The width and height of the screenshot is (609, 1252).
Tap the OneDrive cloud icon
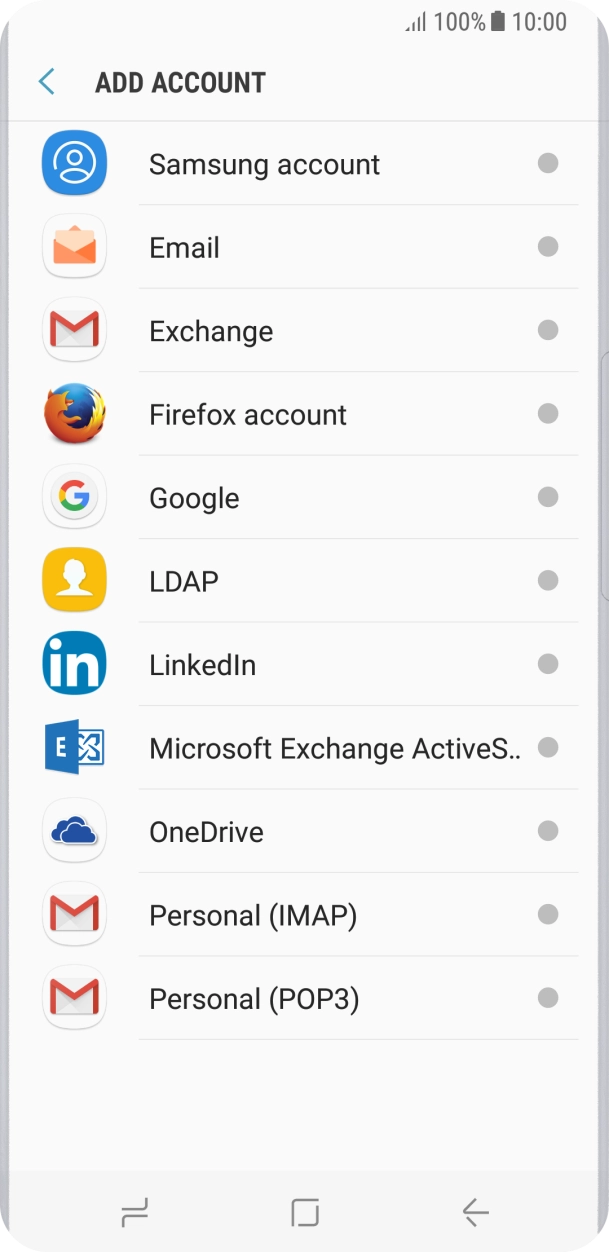[74, 831]
